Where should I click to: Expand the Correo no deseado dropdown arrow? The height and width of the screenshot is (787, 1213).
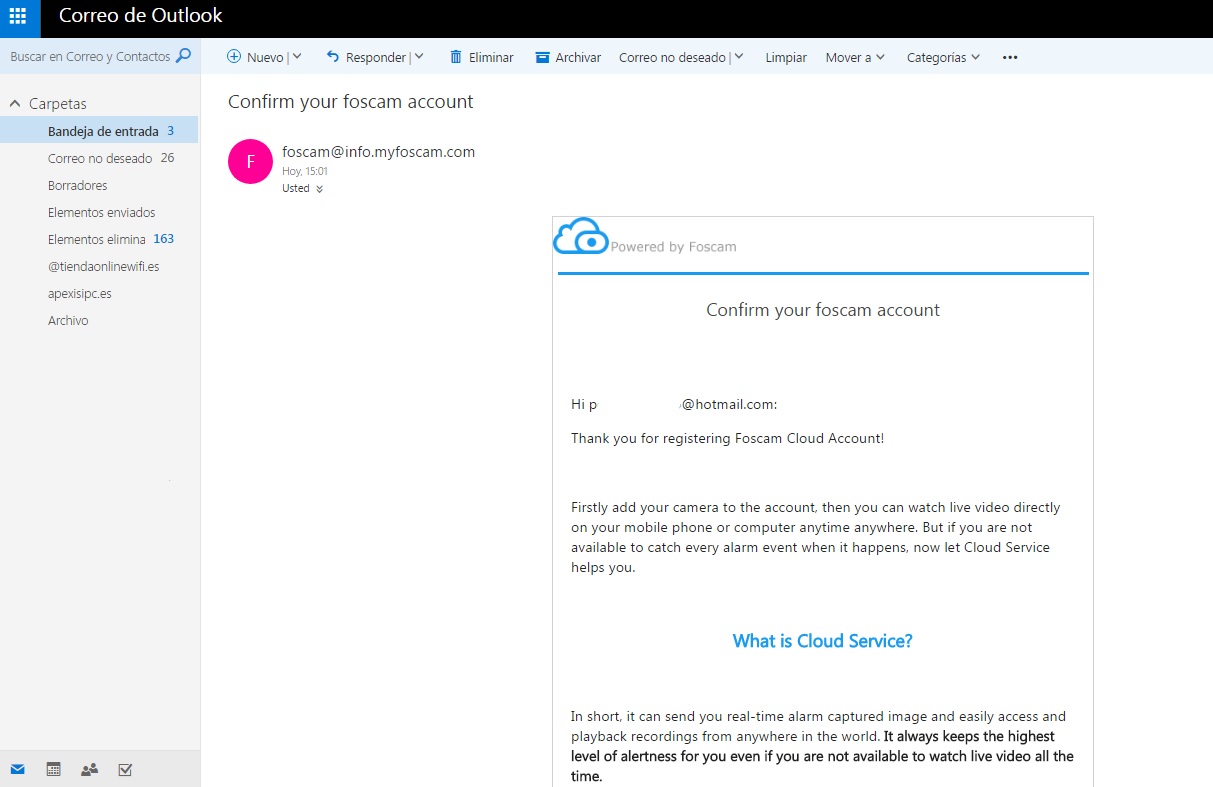click(739, 57)
